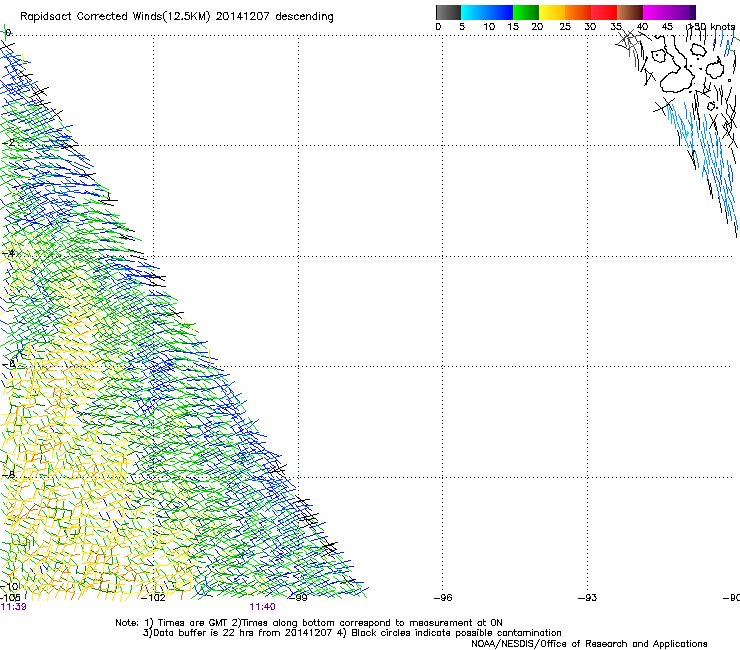Image resolution: width=740 pixels, height=650 pixels.
Task: Click the green 15-20 knots legend segment
Action: point(525,12)
